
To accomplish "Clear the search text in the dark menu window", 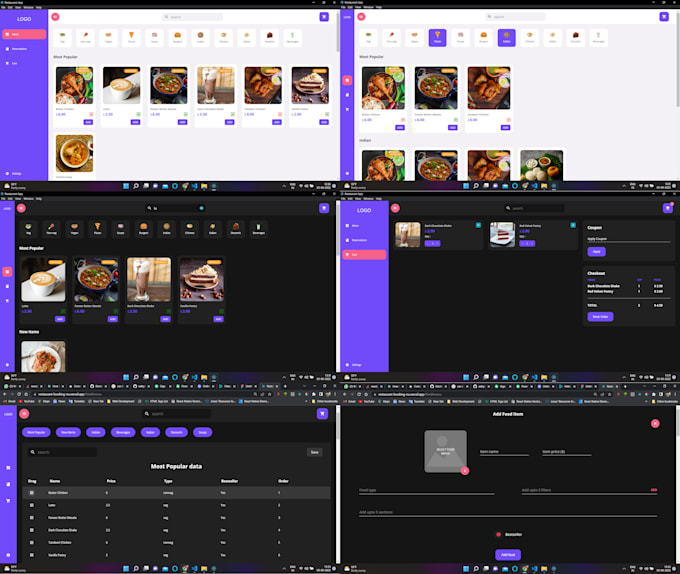I will pyautogui.click(x=201, y=208).
